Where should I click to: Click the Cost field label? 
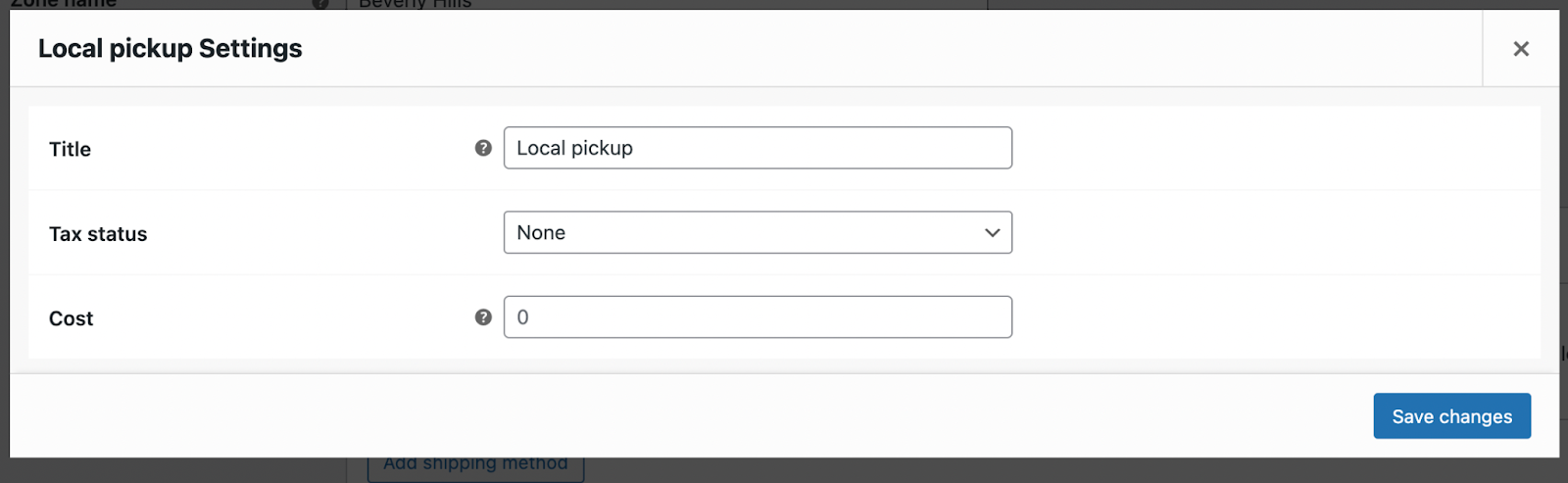point(71,318)
